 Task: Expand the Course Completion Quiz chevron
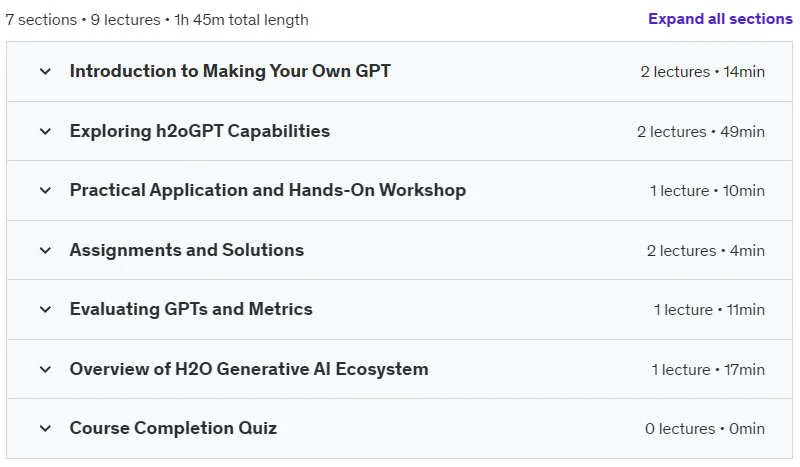[x=45, y=429]
